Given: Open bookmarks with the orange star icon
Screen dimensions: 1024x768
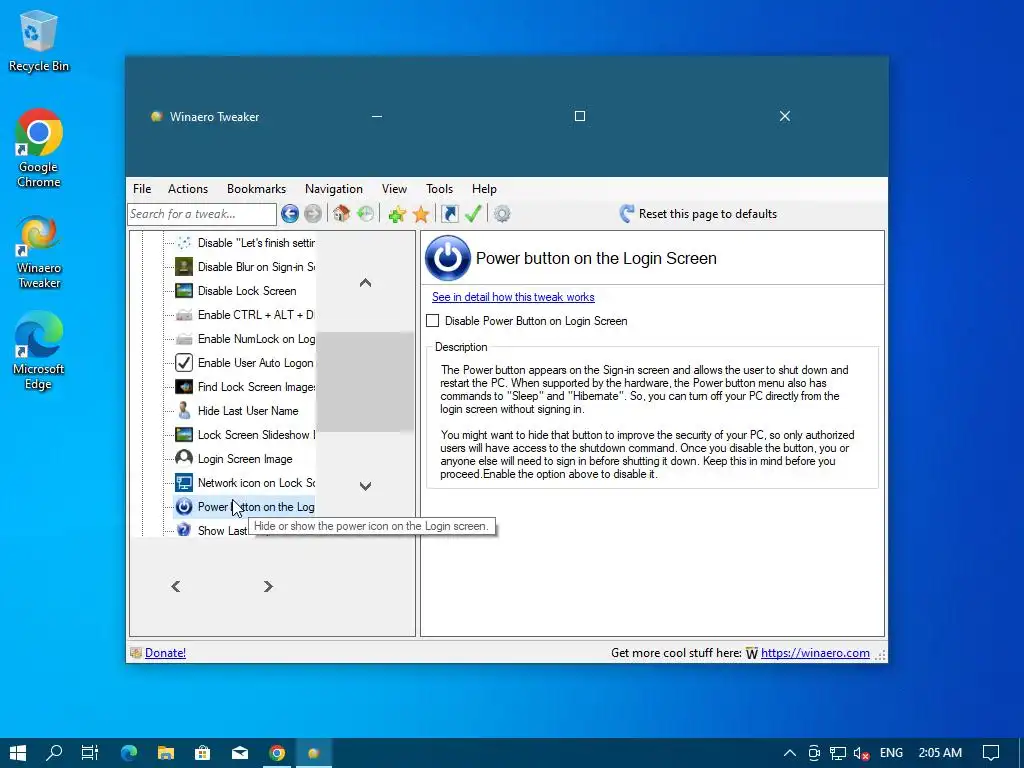Looking at the screenshot, I should [421, 214].
